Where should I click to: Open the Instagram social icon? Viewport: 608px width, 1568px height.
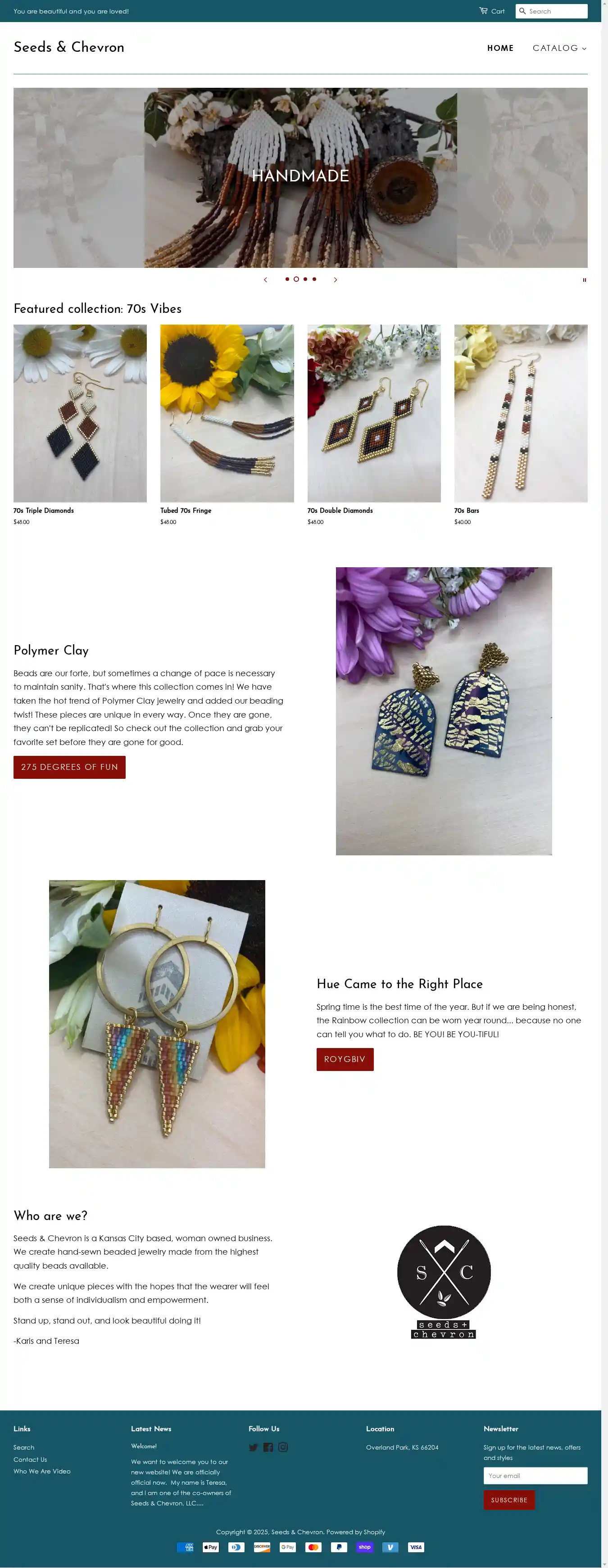283,1447
